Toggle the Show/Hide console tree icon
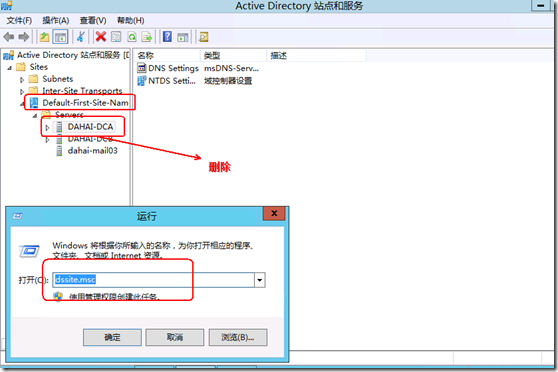Viewport: 558px width, 372px height. (60, 37)
